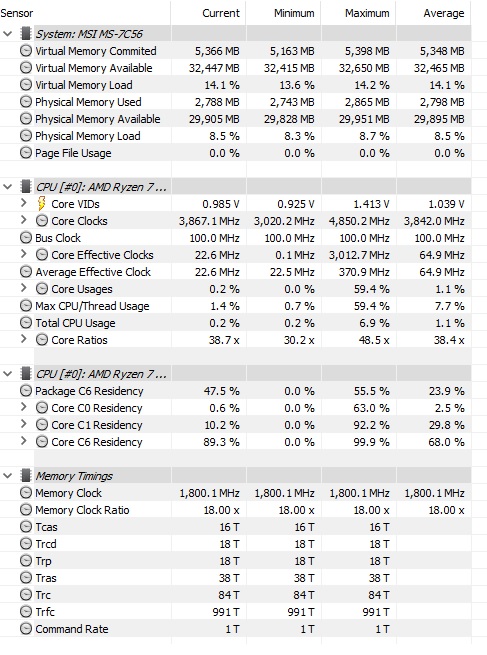The image size is (487, 655).
Task: Click the chip icon beside System: MSI MS-7C56
Action: [26, 33]
